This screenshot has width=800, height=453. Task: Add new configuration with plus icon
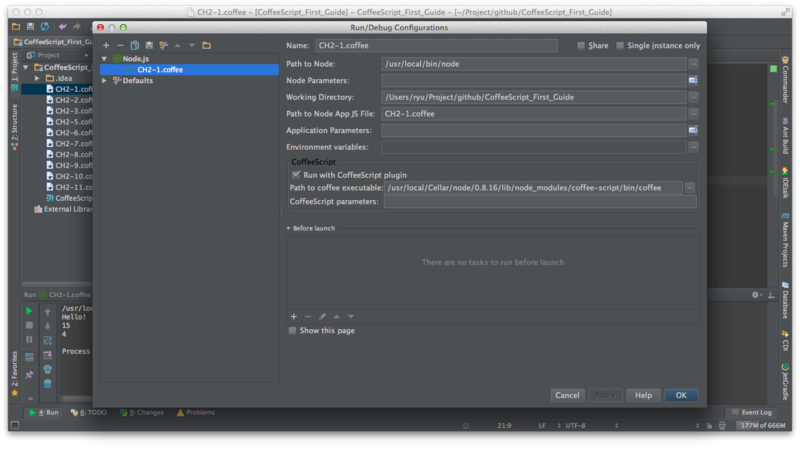pyautogui.click(x=106, y=45)
